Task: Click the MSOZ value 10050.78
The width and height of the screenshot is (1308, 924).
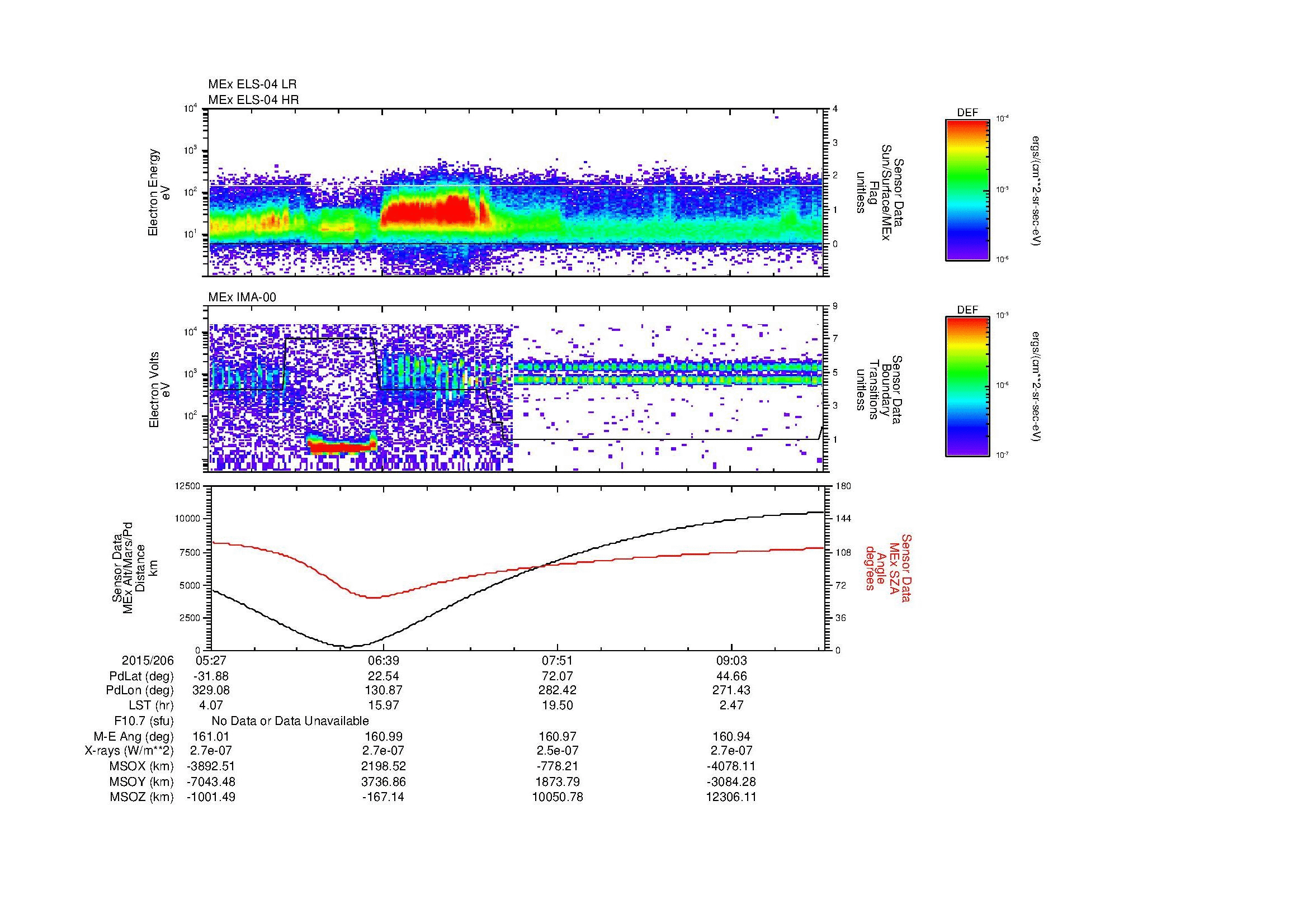Action: pos(557,797)
